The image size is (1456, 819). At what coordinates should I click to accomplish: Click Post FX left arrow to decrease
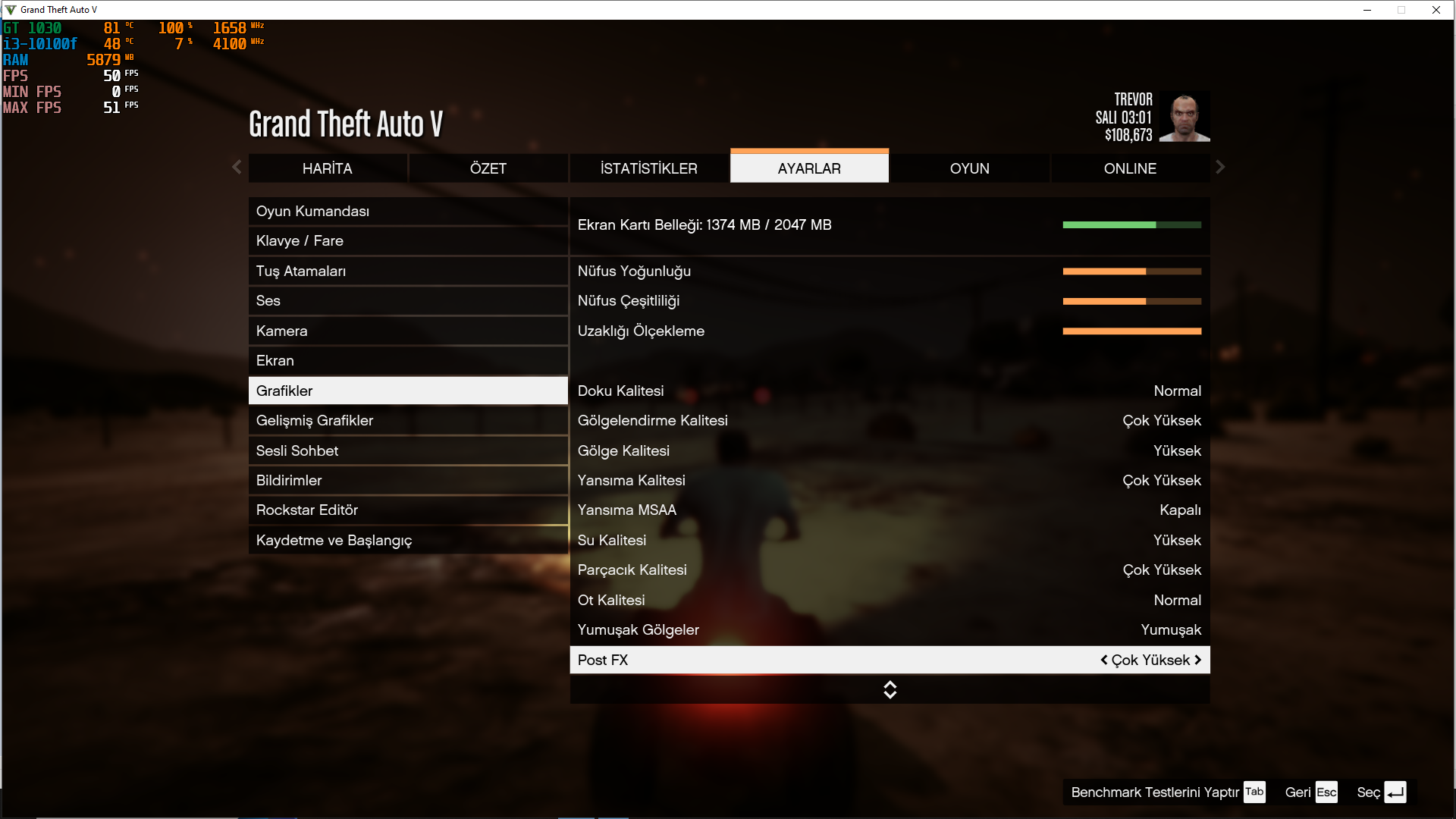pyautogui.click(x=1104, y=660)
